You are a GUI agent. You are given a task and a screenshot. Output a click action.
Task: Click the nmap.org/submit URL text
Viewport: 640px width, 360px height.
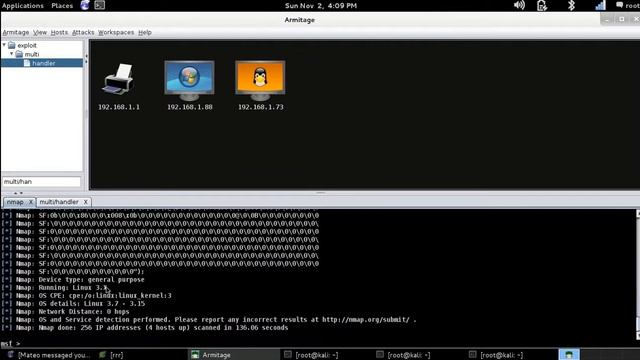(x=366, y=320)
